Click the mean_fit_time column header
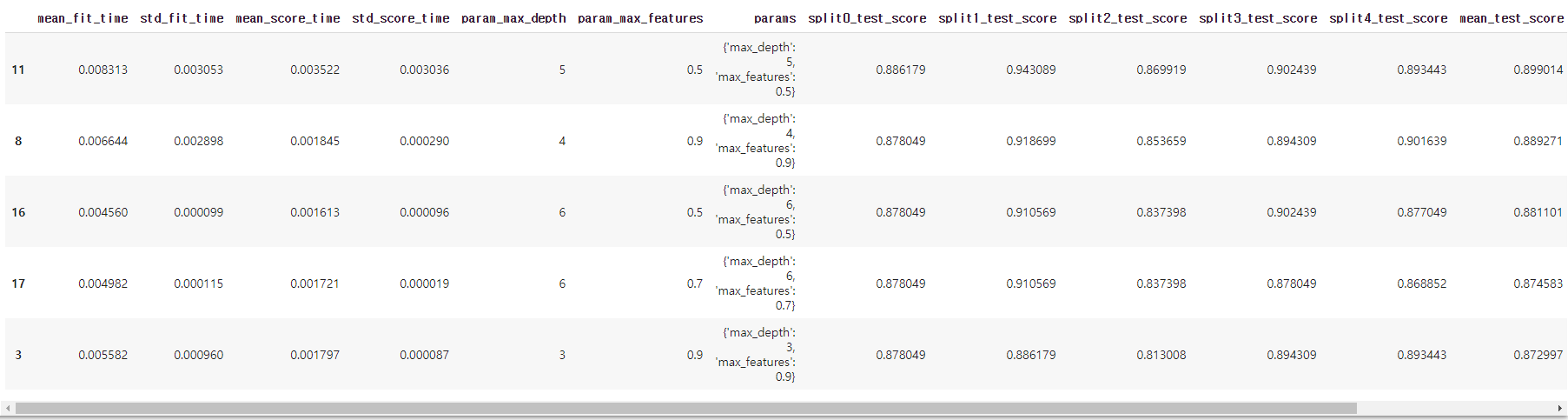The height and width of the screenshot is (420, 1568). pos(83,18)
